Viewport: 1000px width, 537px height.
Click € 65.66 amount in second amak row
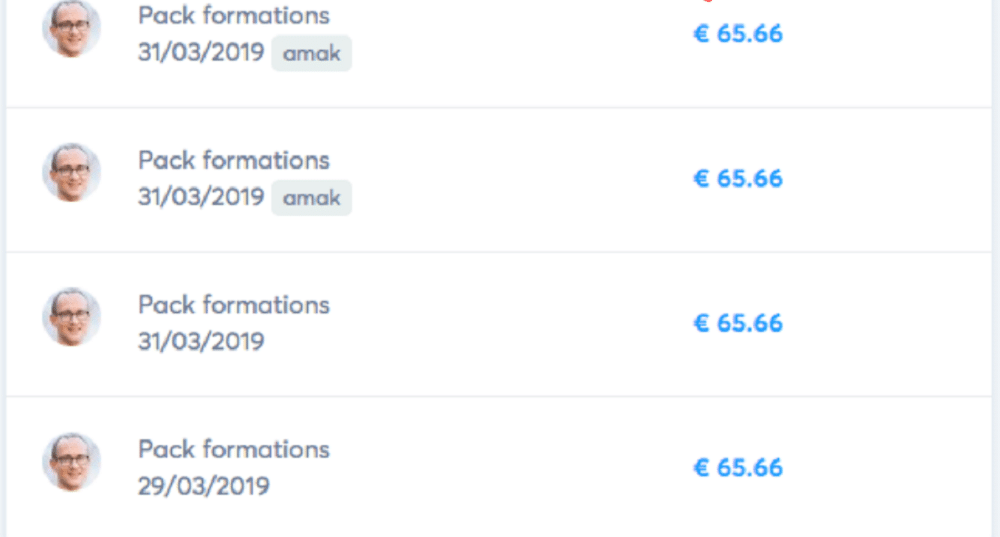tap(738, 179)
